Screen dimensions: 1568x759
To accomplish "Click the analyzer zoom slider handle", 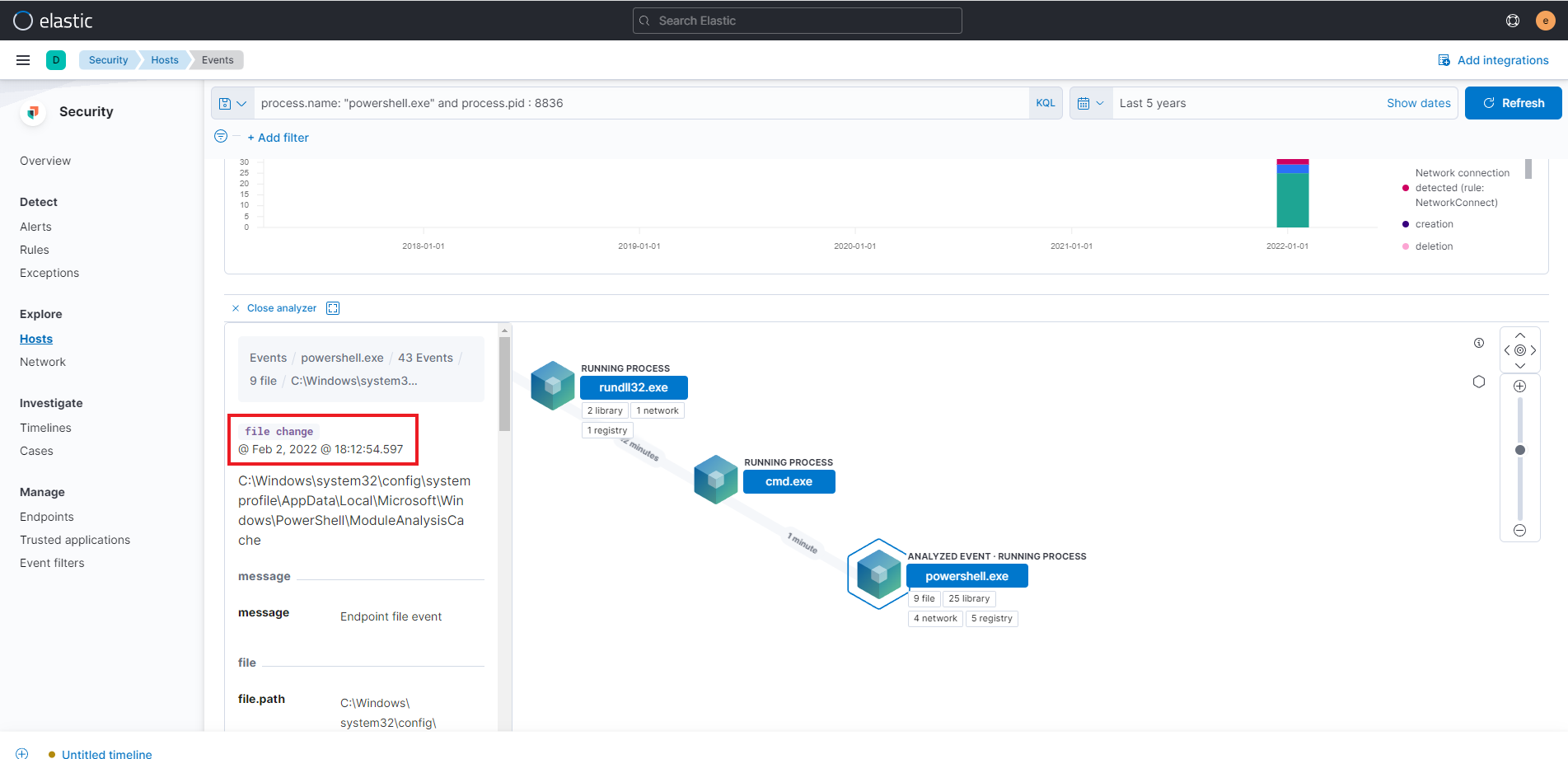I will click(1520, 450).
